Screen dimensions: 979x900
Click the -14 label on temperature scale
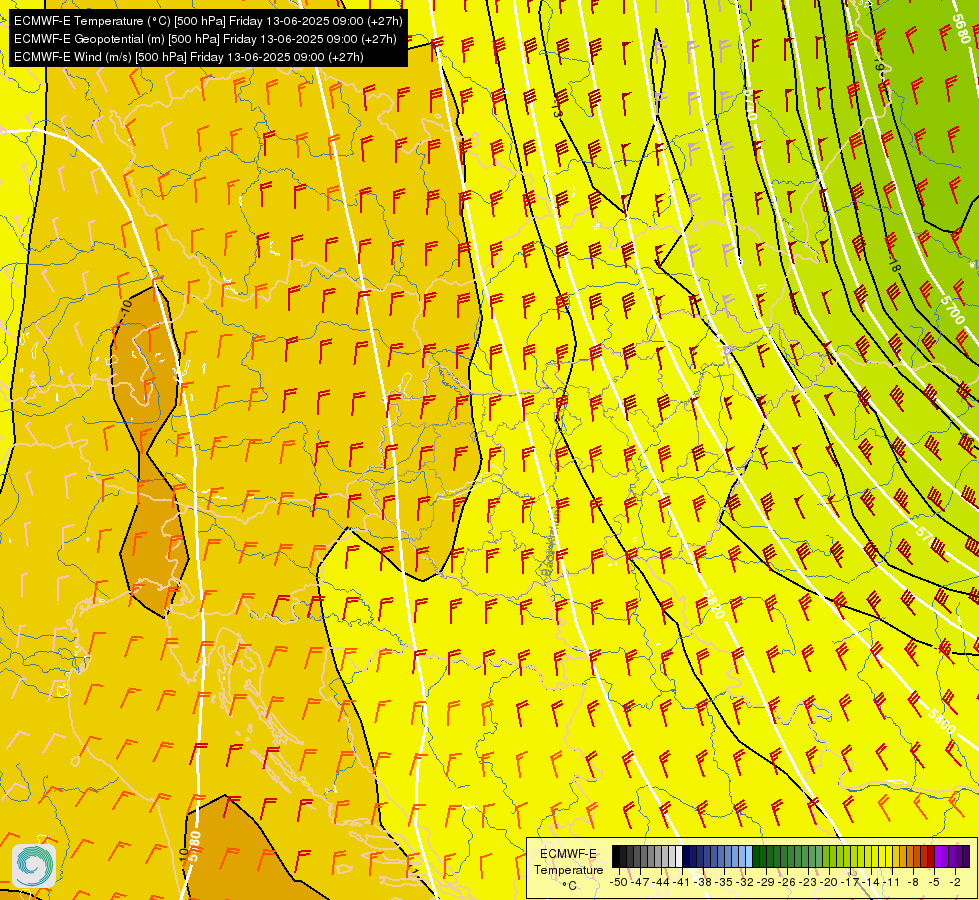(x=871, y=882)
